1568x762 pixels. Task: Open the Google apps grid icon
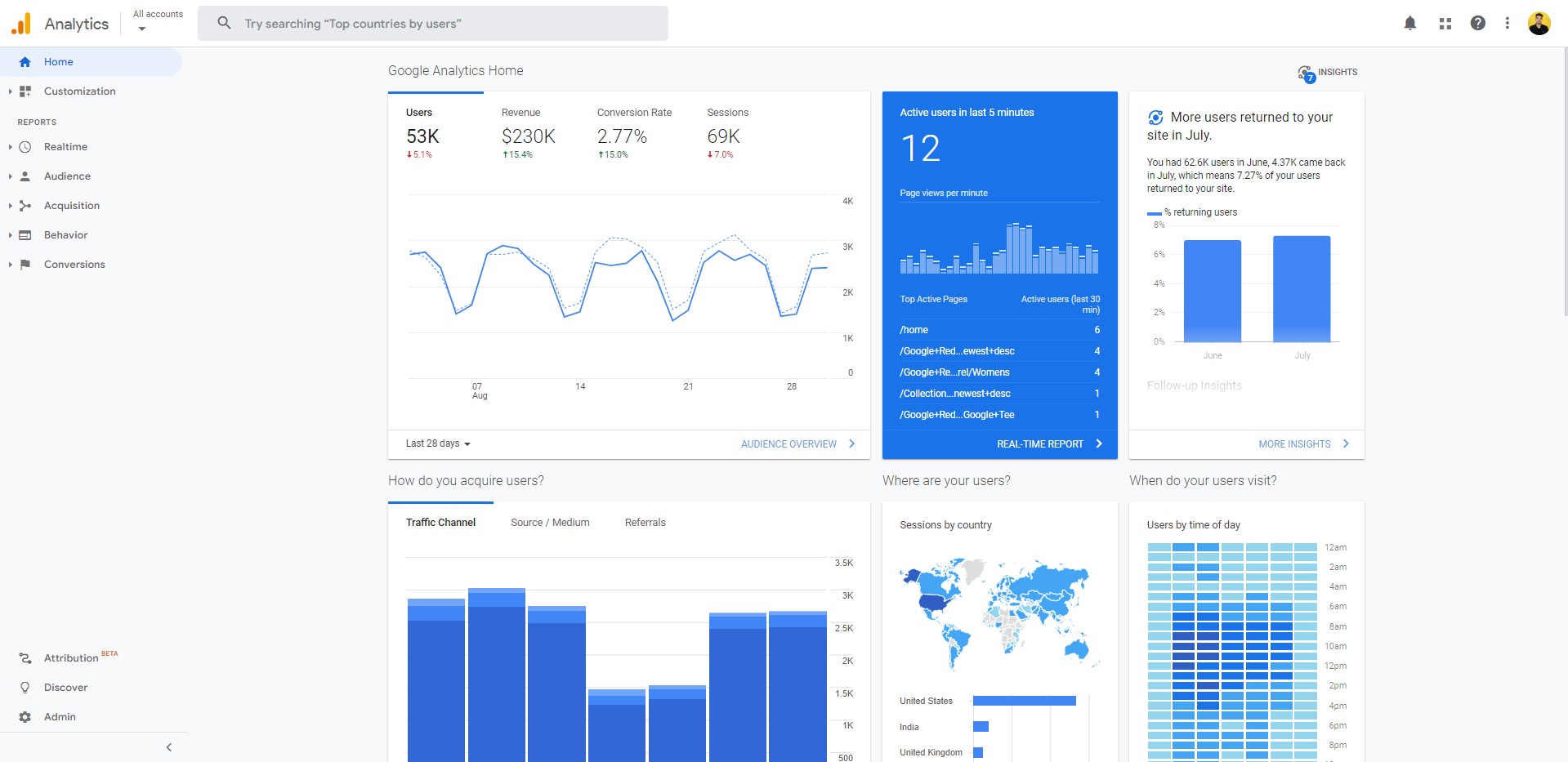click(x=1445, y=24)
